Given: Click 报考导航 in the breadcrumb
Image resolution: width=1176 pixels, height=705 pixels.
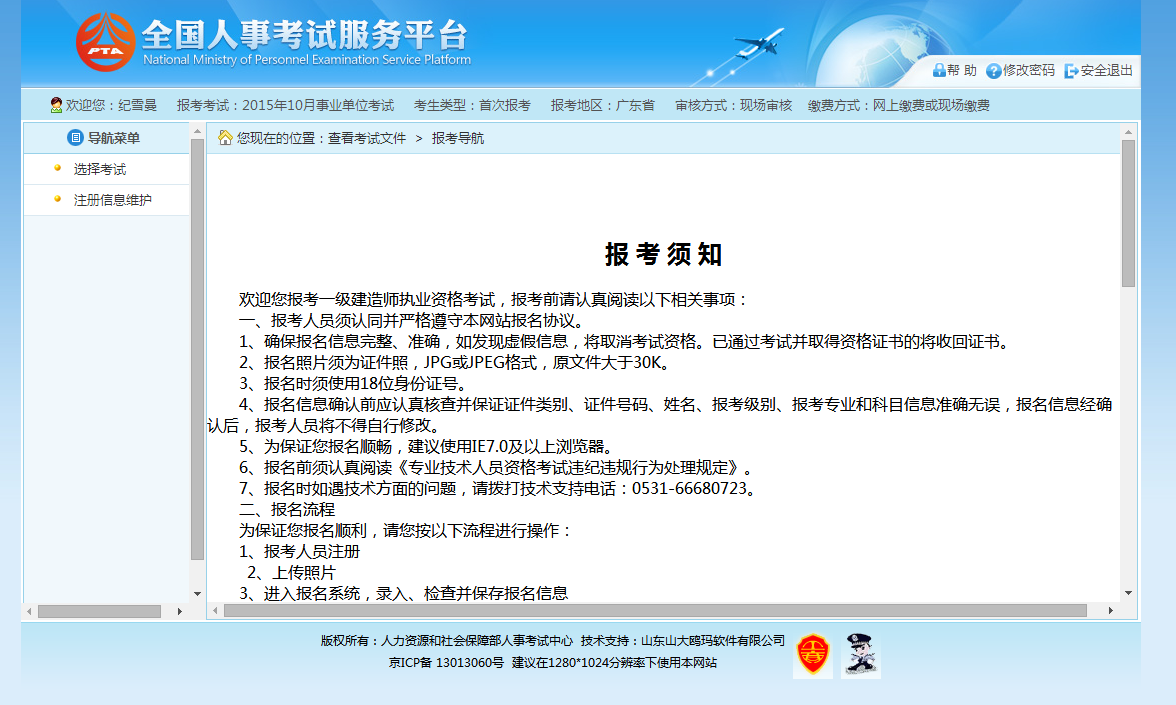Looking at the screenshot, I should (458, 139).
